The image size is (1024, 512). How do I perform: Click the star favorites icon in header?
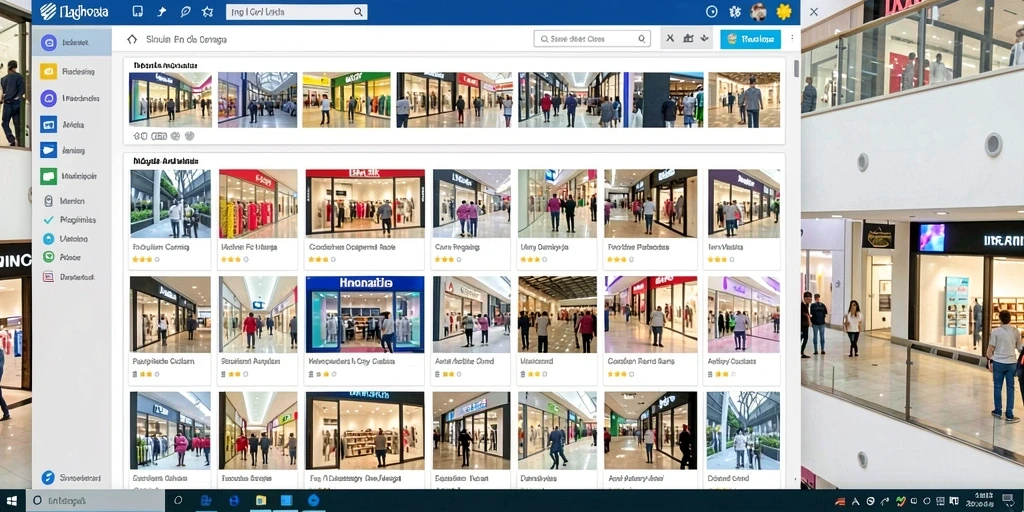click(x=208, y=12)
